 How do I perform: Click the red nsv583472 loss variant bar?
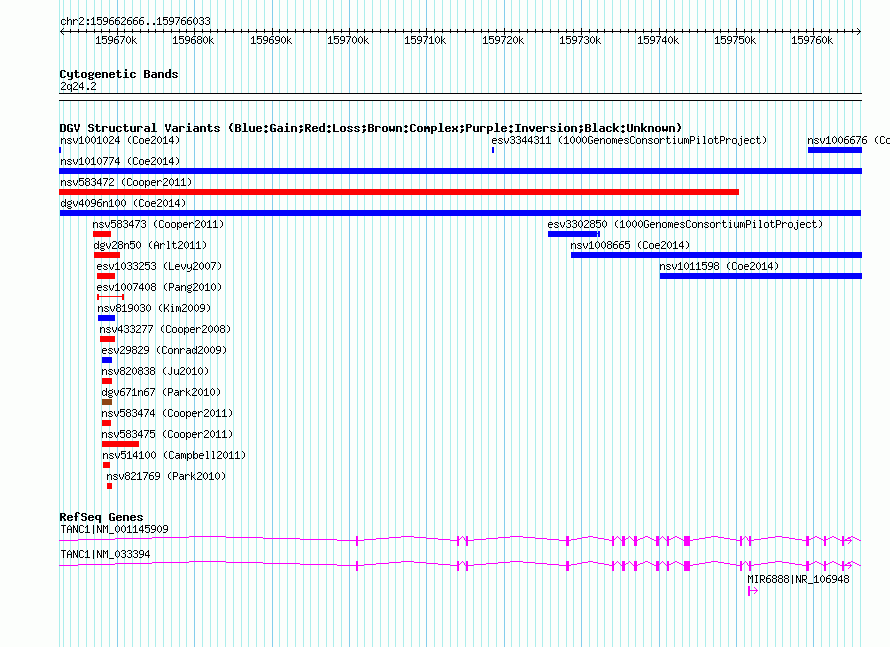coord(398,192)
